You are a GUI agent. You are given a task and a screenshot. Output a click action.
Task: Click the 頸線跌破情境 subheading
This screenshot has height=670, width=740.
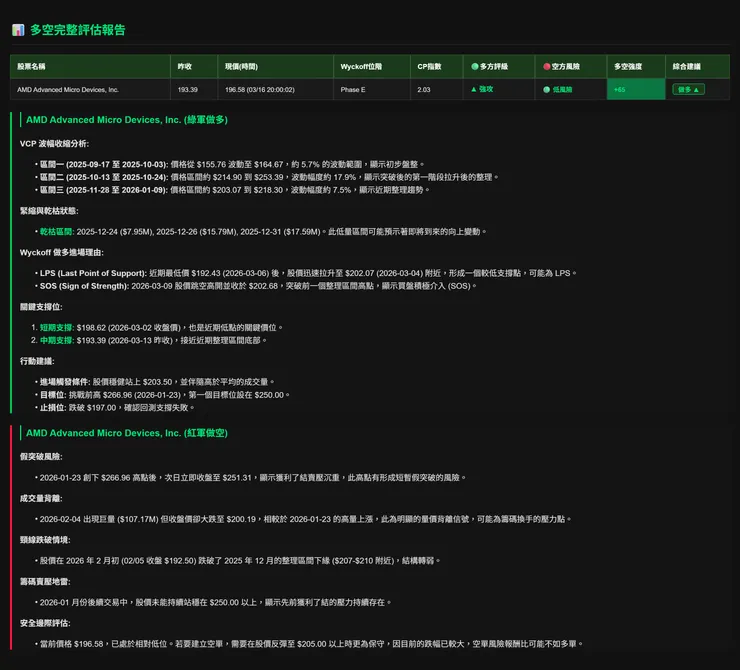[x=45, y=540]
